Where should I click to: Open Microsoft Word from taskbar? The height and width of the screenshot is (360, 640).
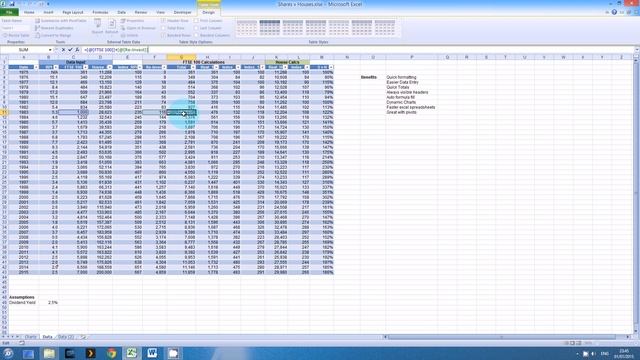click(x=152, y=353)
